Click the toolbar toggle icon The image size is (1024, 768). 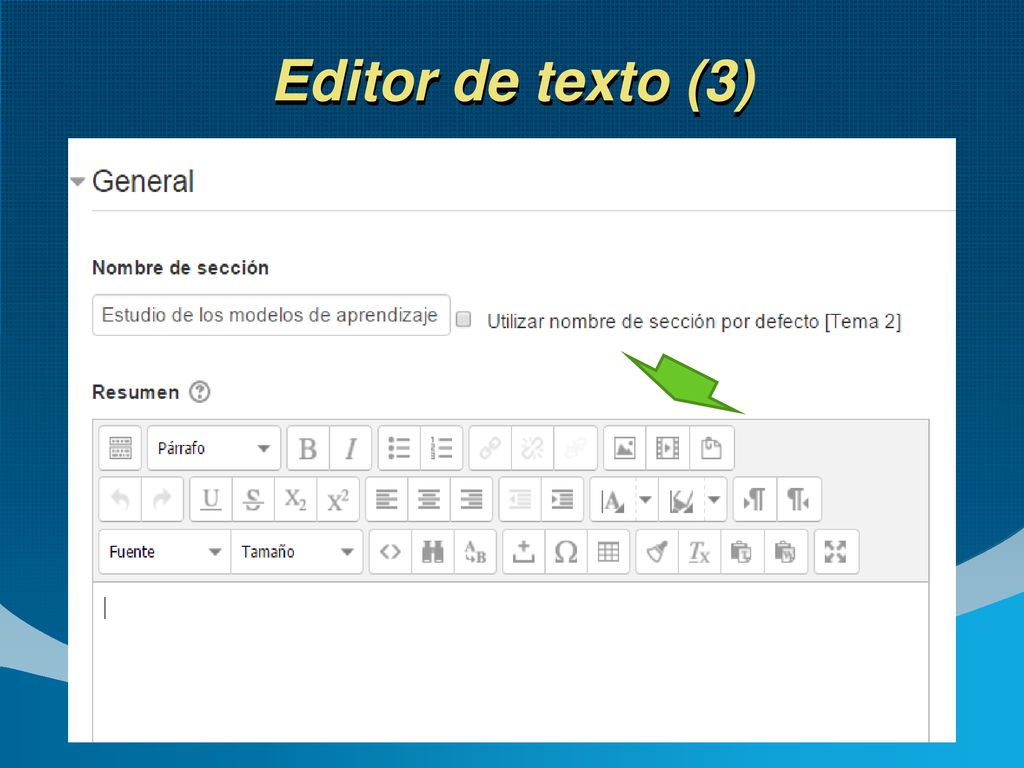click(x=120, y=448)
